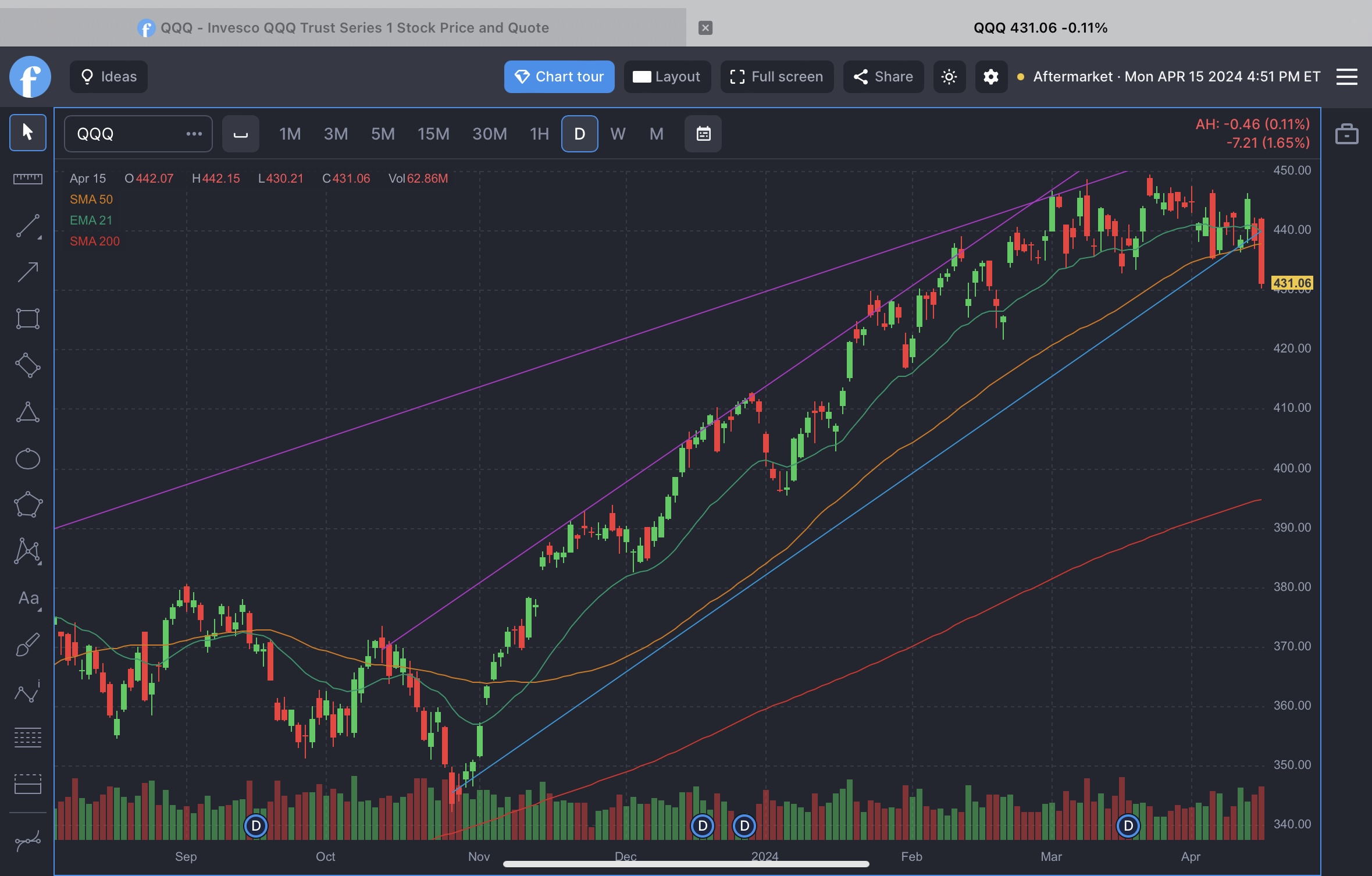Open chart settings gear icon
The width and height of the screenshot is (1372, 876).
pos(991,77)
